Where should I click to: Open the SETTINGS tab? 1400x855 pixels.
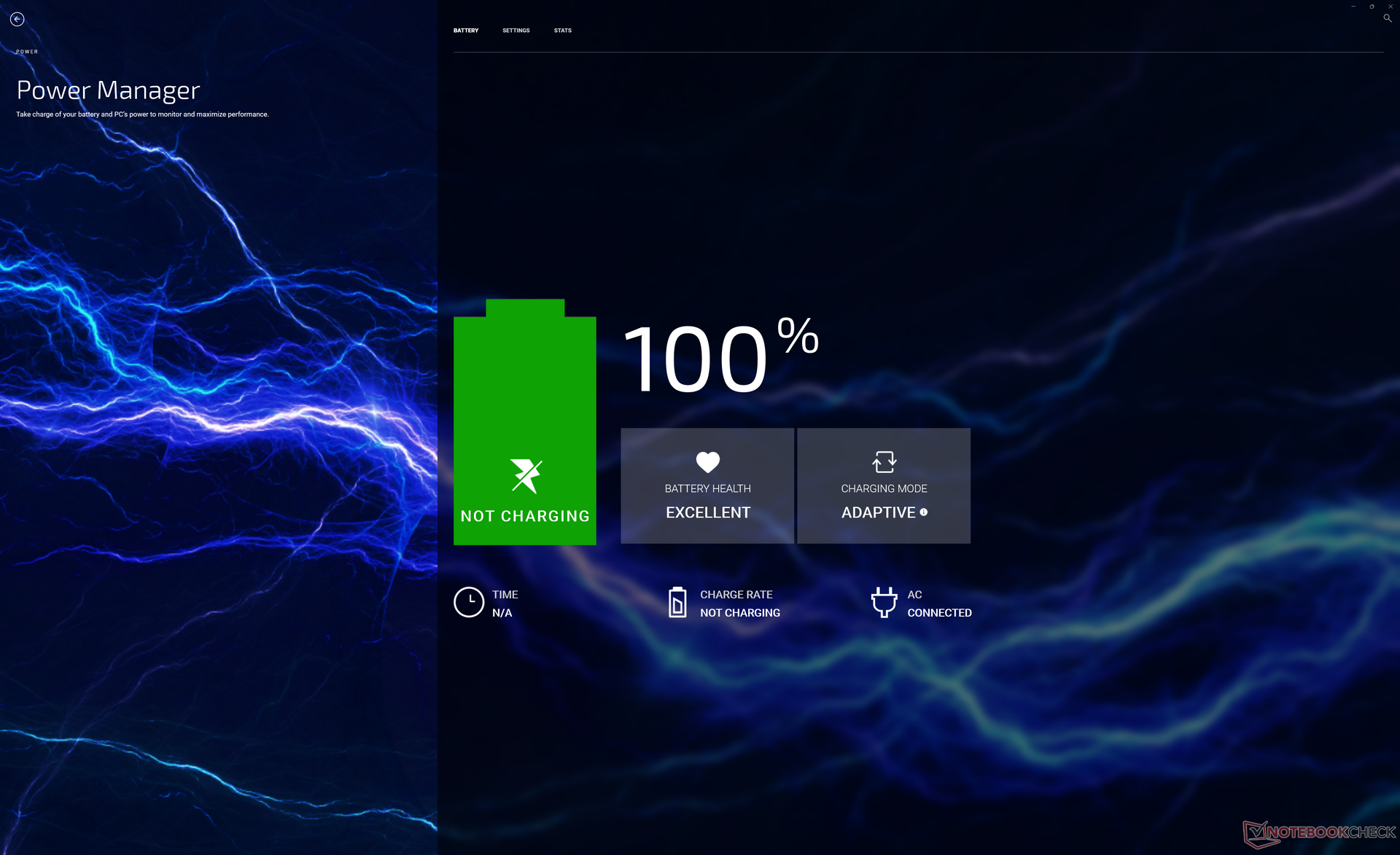coord(516,31)
